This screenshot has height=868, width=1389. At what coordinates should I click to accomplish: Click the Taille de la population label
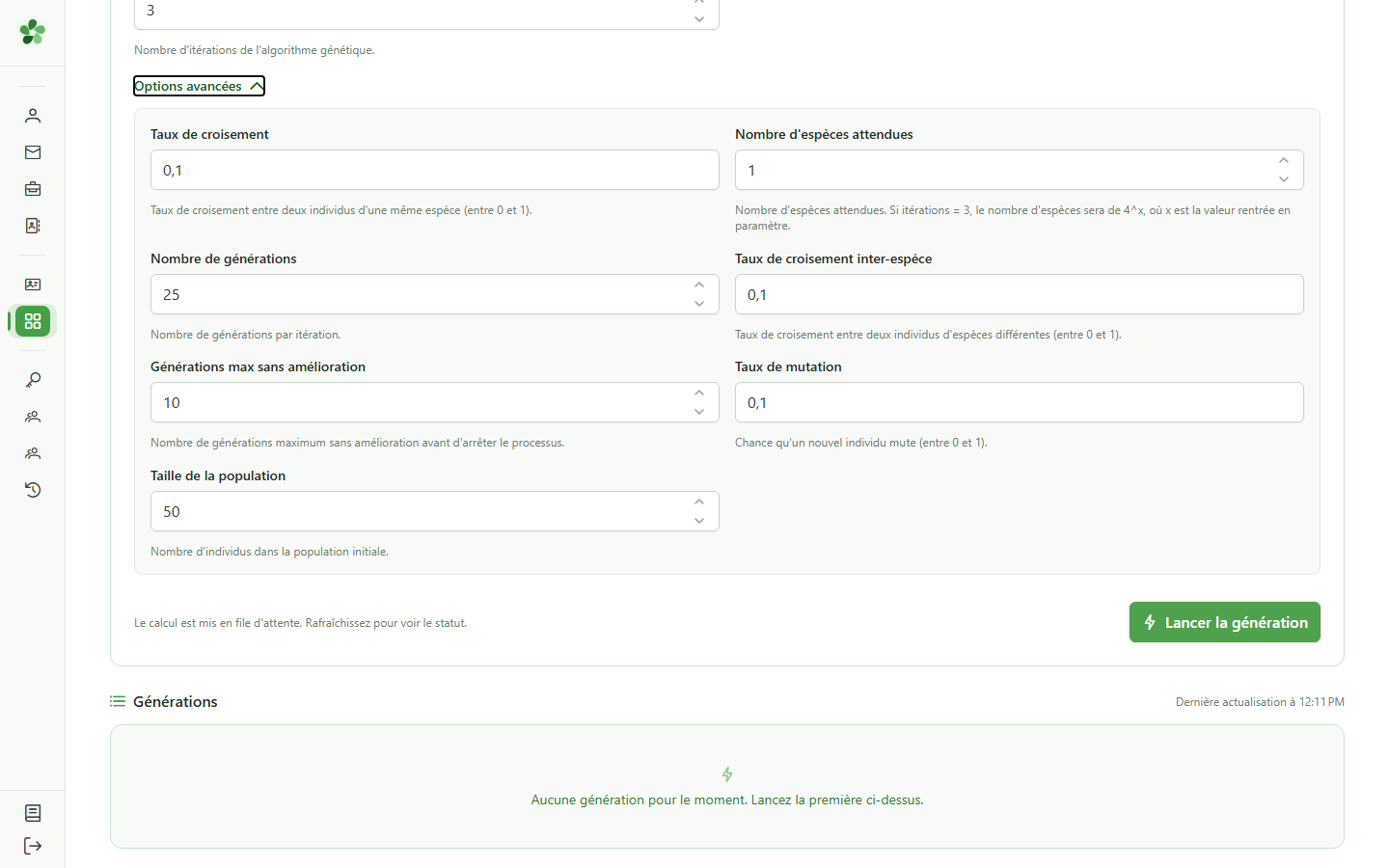(x=218, y=475)
